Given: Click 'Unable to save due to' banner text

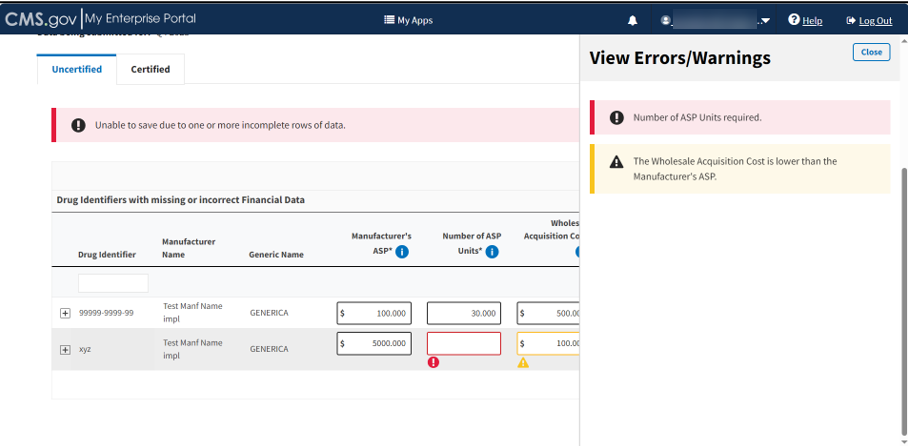Looking at the screenshot, I should [220, 125].
